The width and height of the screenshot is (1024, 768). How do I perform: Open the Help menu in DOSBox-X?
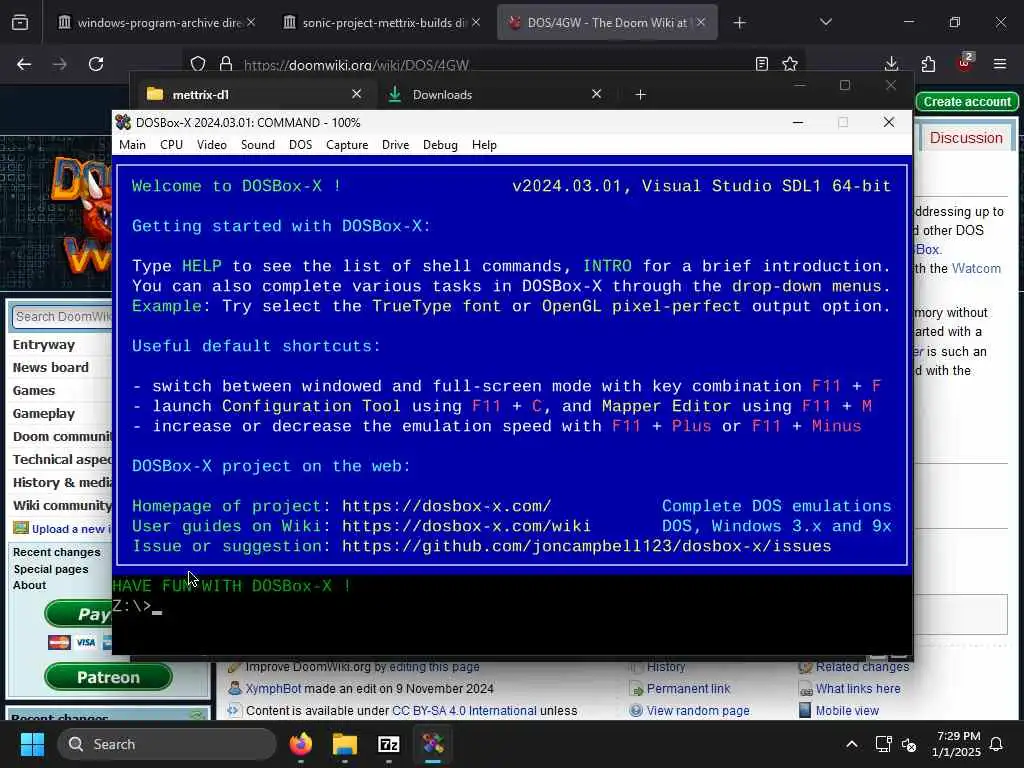point(484,145)
